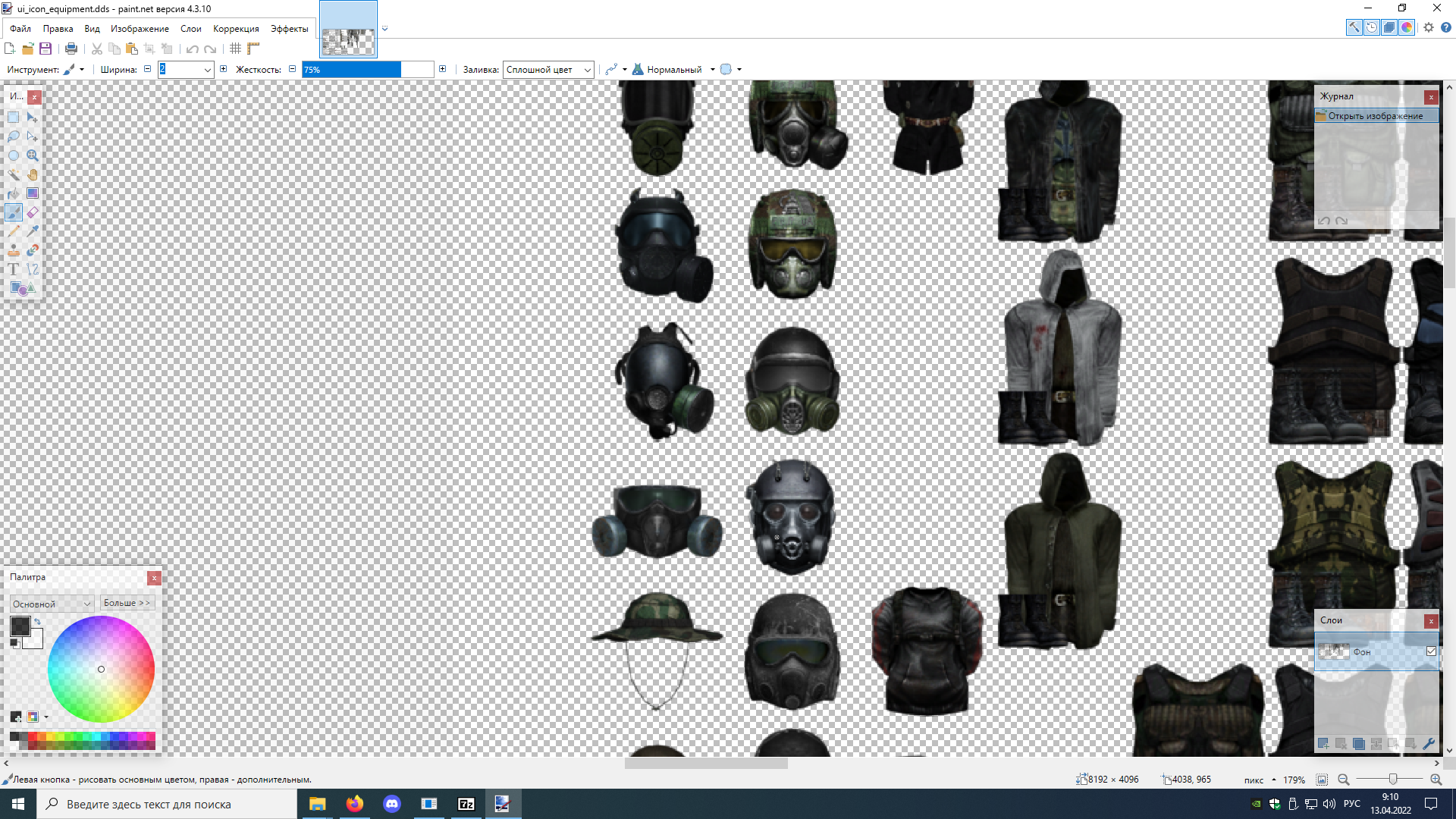This screenshot has width=1456, height=819.
Task: Open the Изображение menu
Action: point(140,29)
